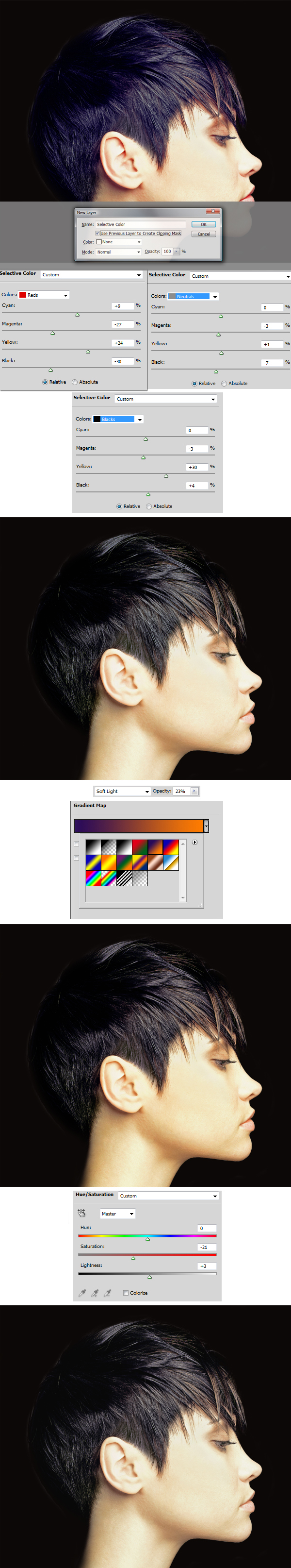Select Absolute method in Blacks Selective Color

coord(149,506)
